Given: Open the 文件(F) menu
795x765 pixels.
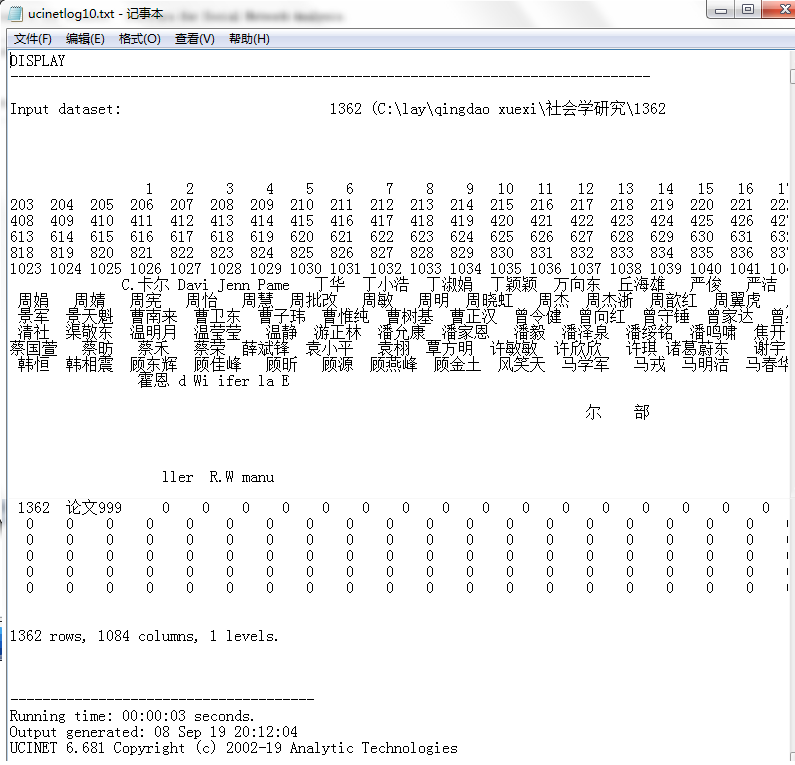Looking at the screenshot, I should click(32, 39).
